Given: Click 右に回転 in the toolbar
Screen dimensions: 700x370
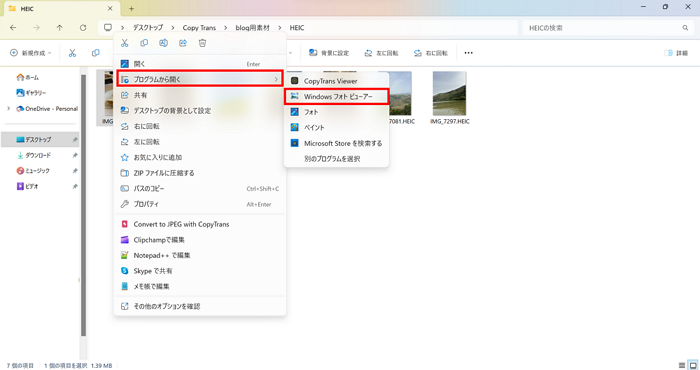Looking at the screenshot, I should tap(430, 53).
